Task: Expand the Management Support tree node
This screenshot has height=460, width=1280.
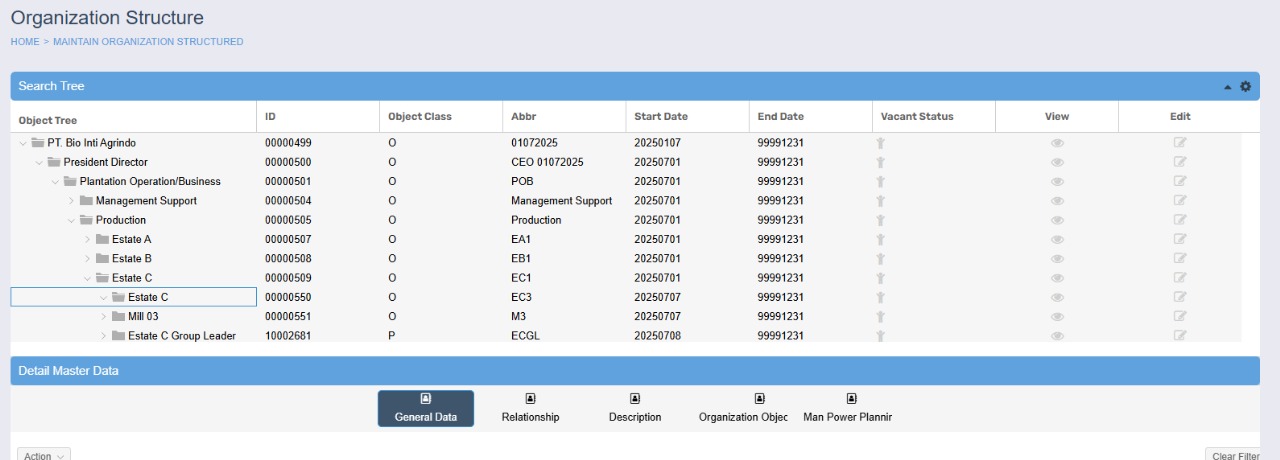Action: pyautogui.click(x=71, y=201)
